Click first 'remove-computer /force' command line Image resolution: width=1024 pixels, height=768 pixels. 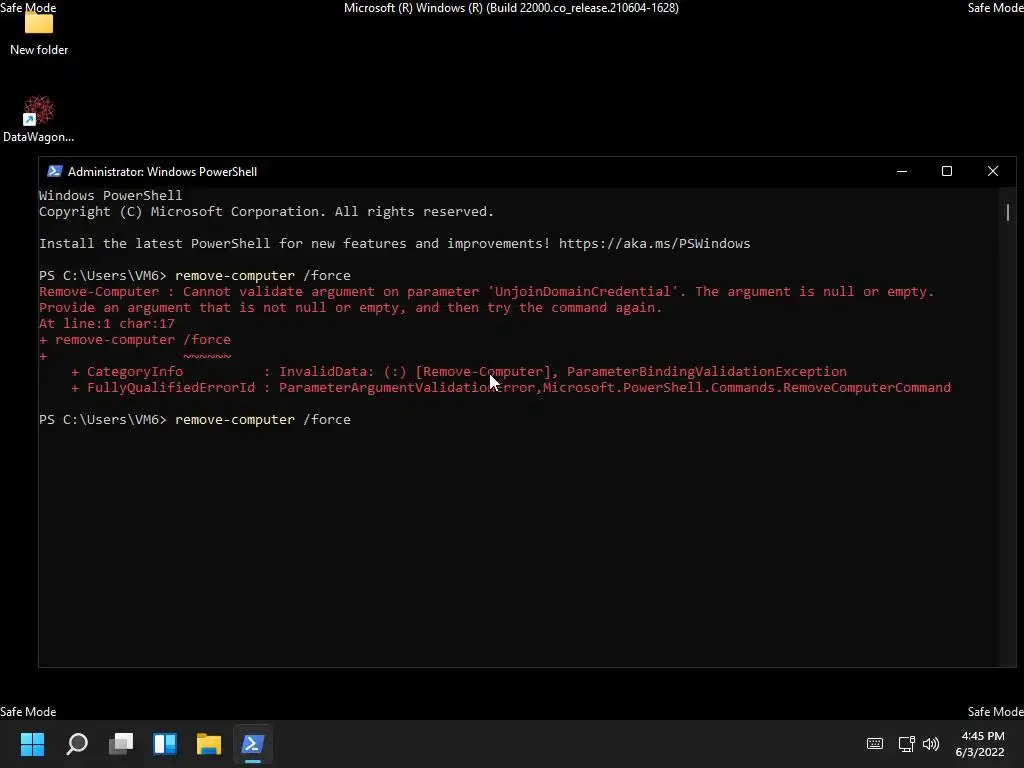point(263,276)
